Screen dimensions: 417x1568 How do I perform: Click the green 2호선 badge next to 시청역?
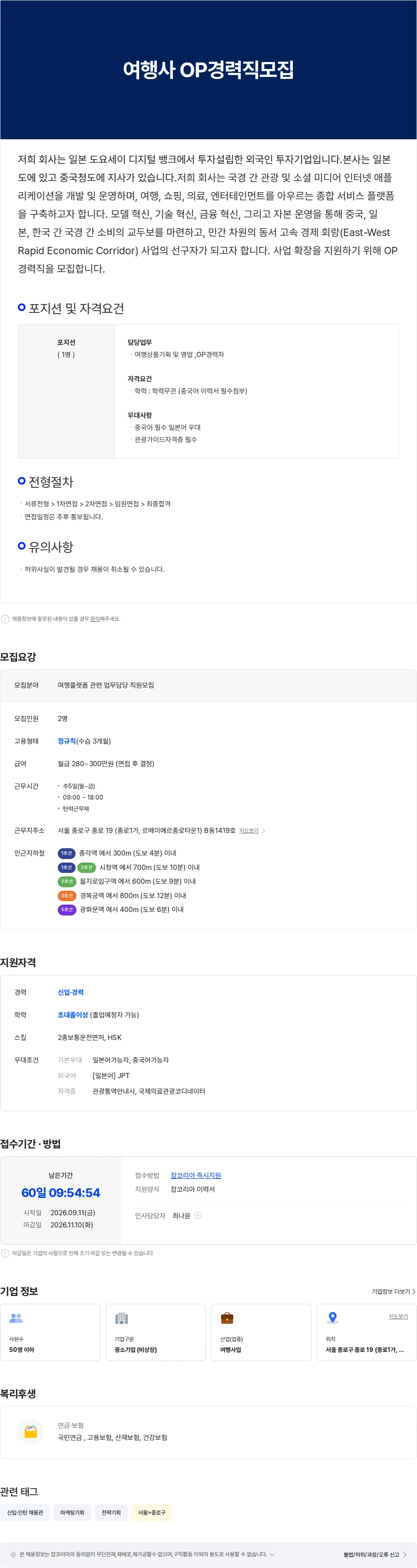click(86, 867)
